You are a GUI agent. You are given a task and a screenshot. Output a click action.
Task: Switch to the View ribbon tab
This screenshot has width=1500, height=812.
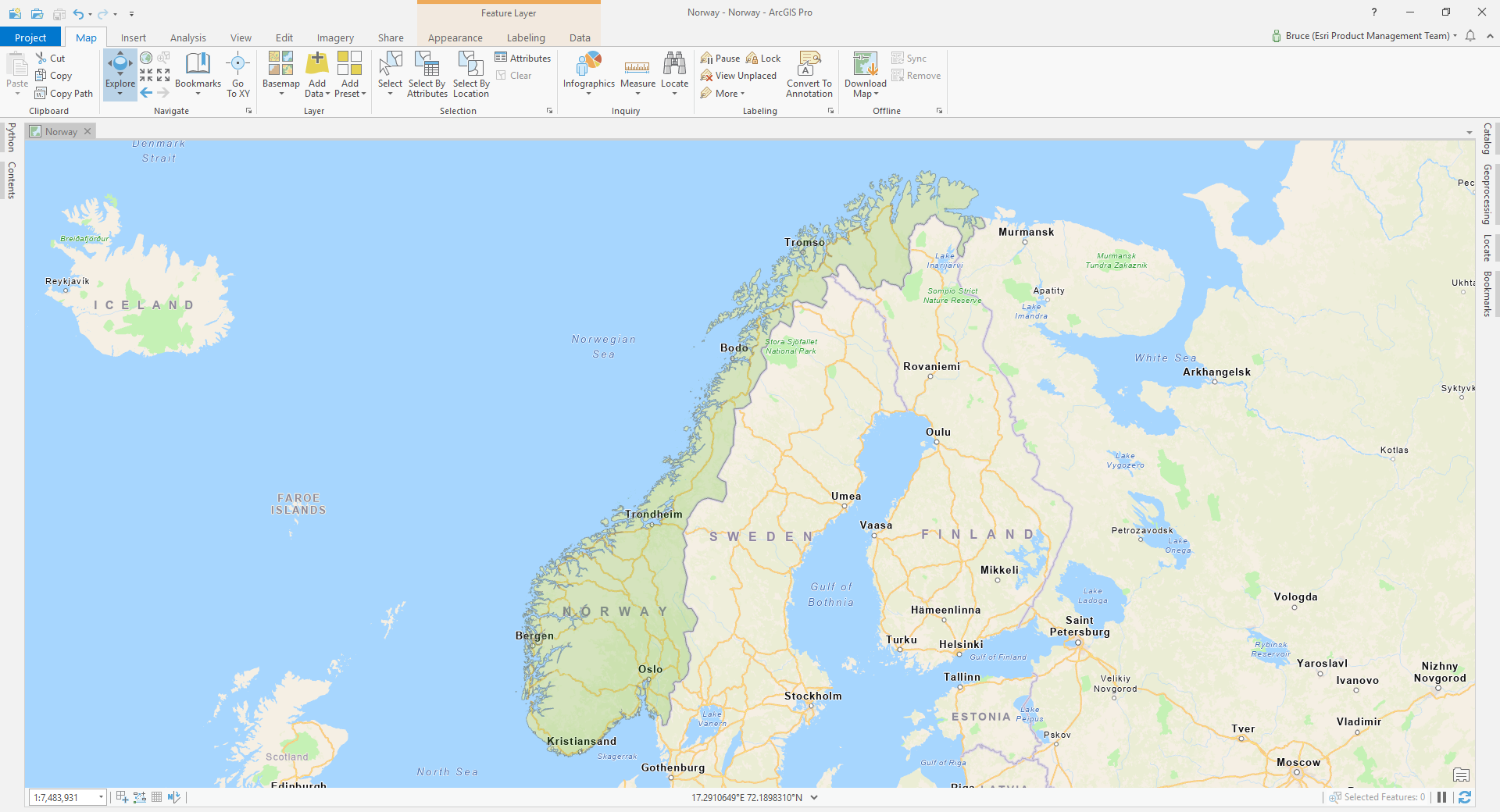(241, 37)
